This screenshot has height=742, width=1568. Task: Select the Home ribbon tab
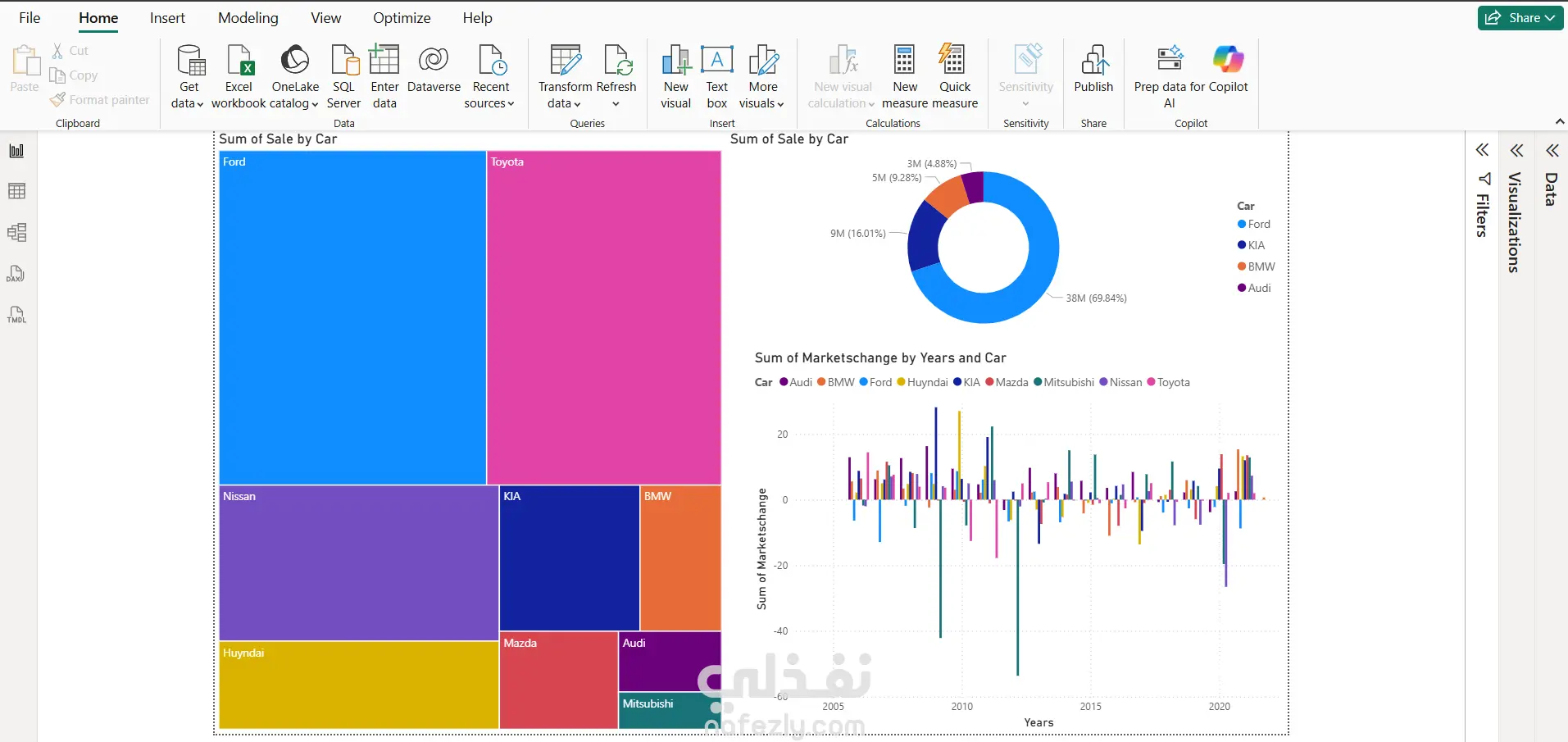[x=98, y=18]
